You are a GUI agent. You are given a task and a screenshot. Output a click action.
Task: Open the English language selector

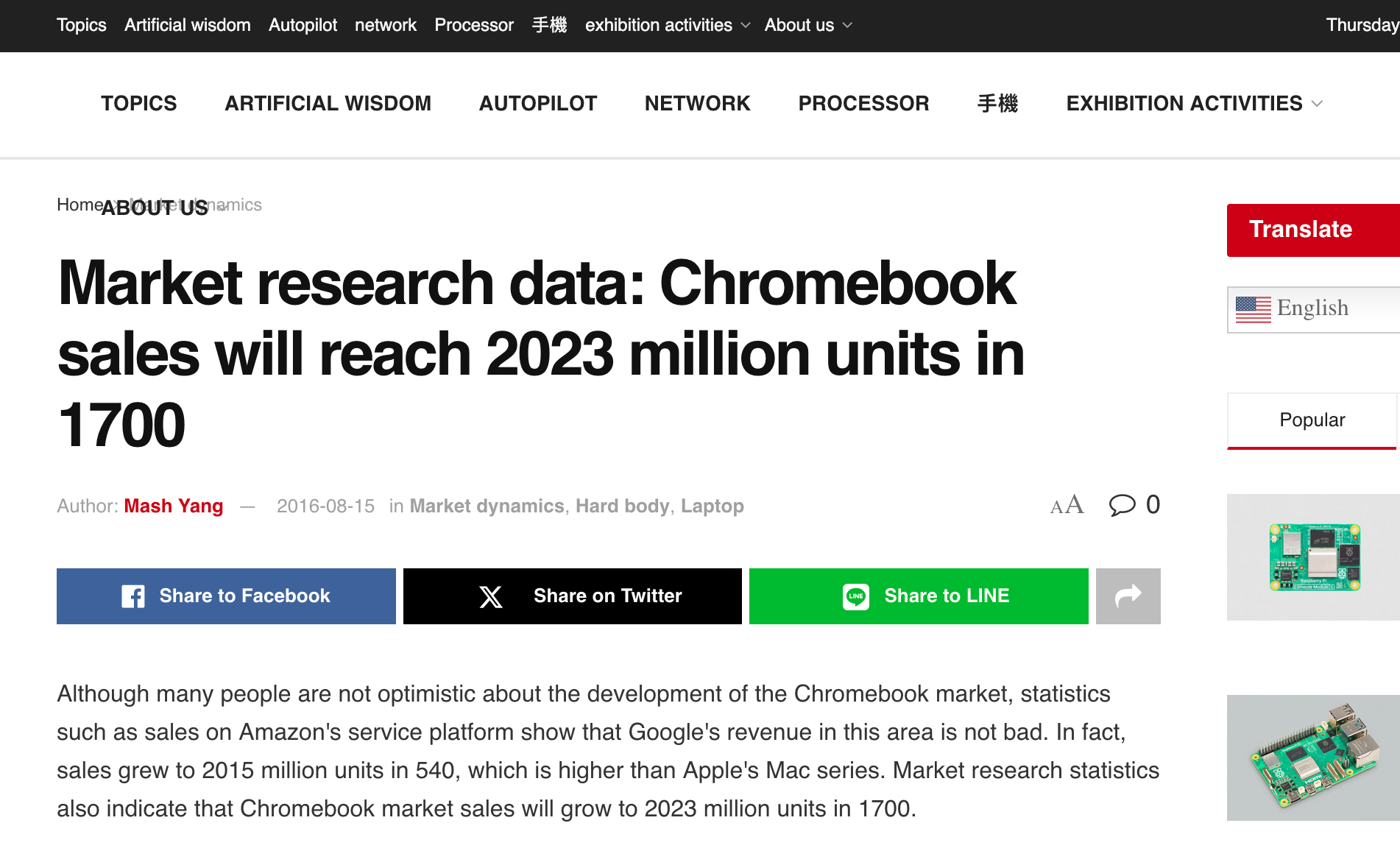(x=1313, y=310)
